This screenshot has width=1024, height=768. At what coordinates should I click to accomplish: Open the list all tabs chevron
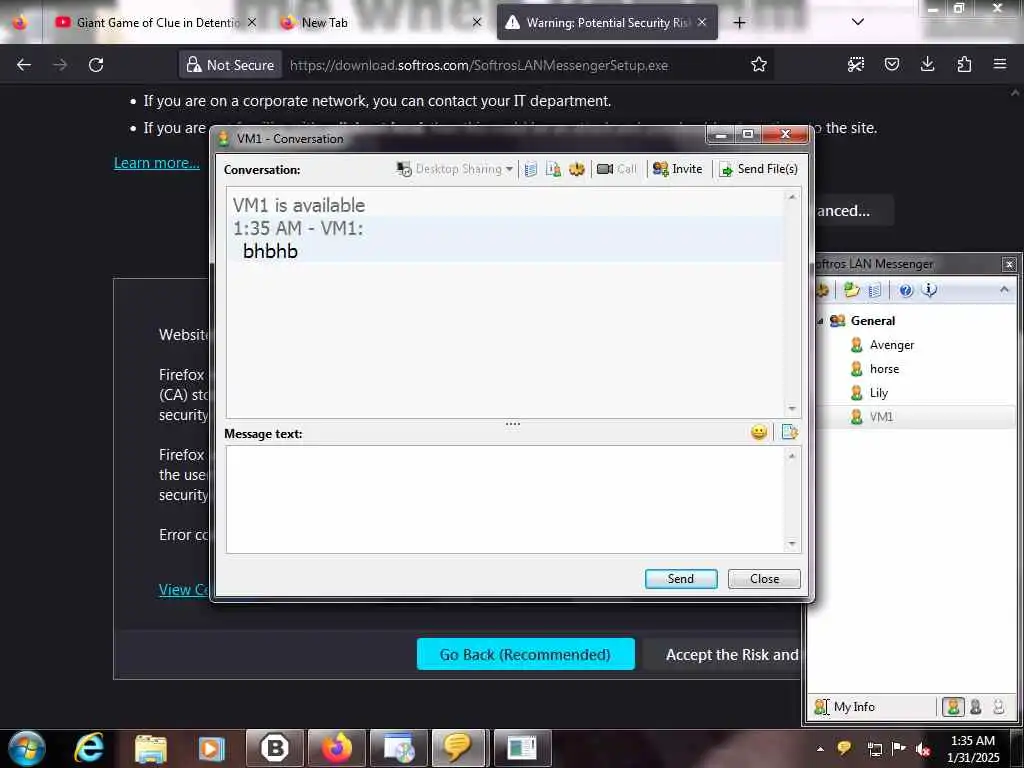858,22
